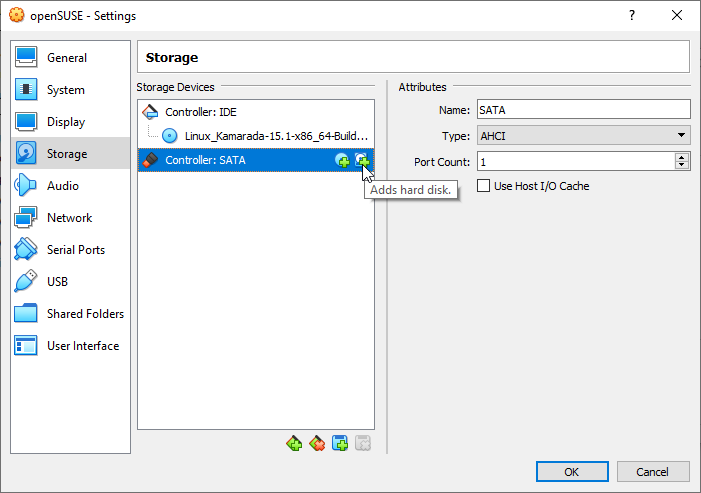Screen dimensions: 701x493
Task: Switch to the Shared Folders page
Action: click(x=85, y=314)
